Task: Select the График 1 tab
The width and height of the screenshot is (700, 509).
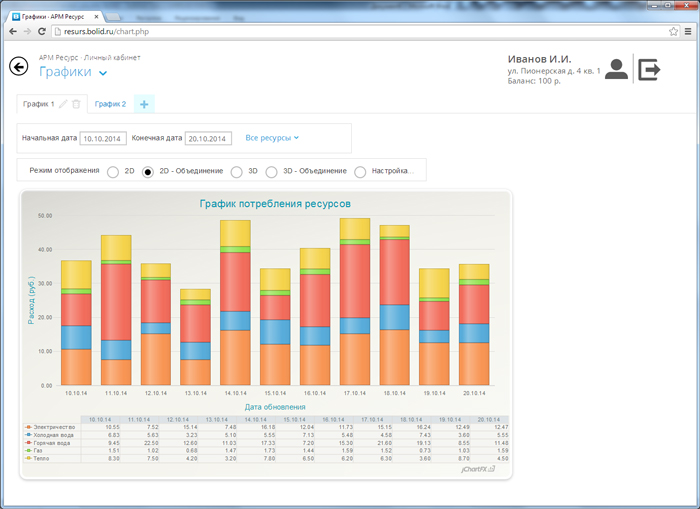Action: 38,104
